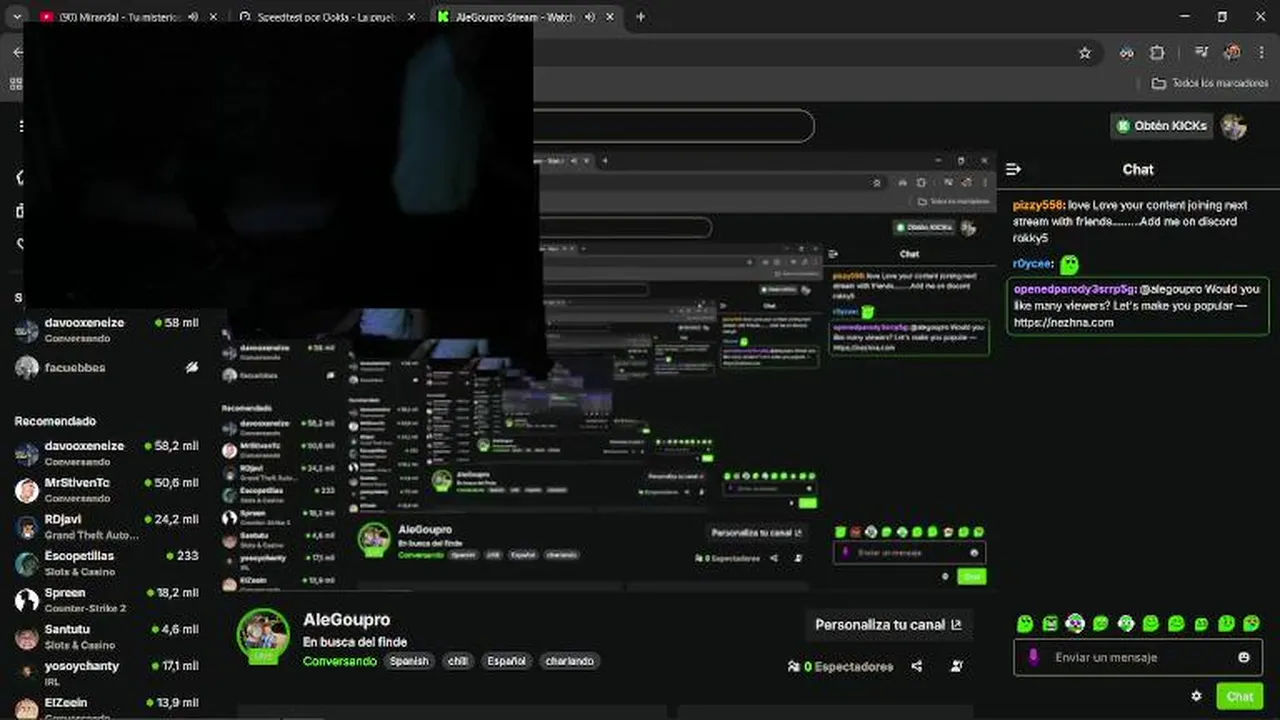The width and height of the screenshot is (1280, 720).
Task: Click the 0 Espectadores viewers count
Action: pyautogui.click(x=840, y=666)
